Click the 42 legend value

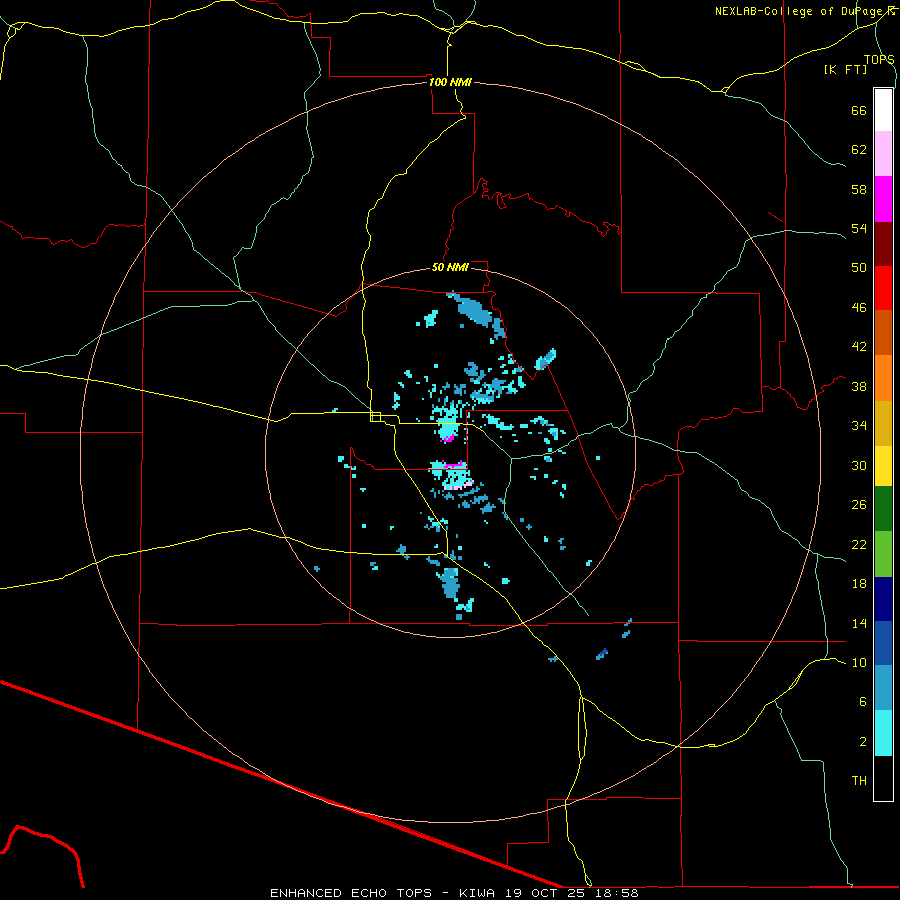[x=859, y=347]
